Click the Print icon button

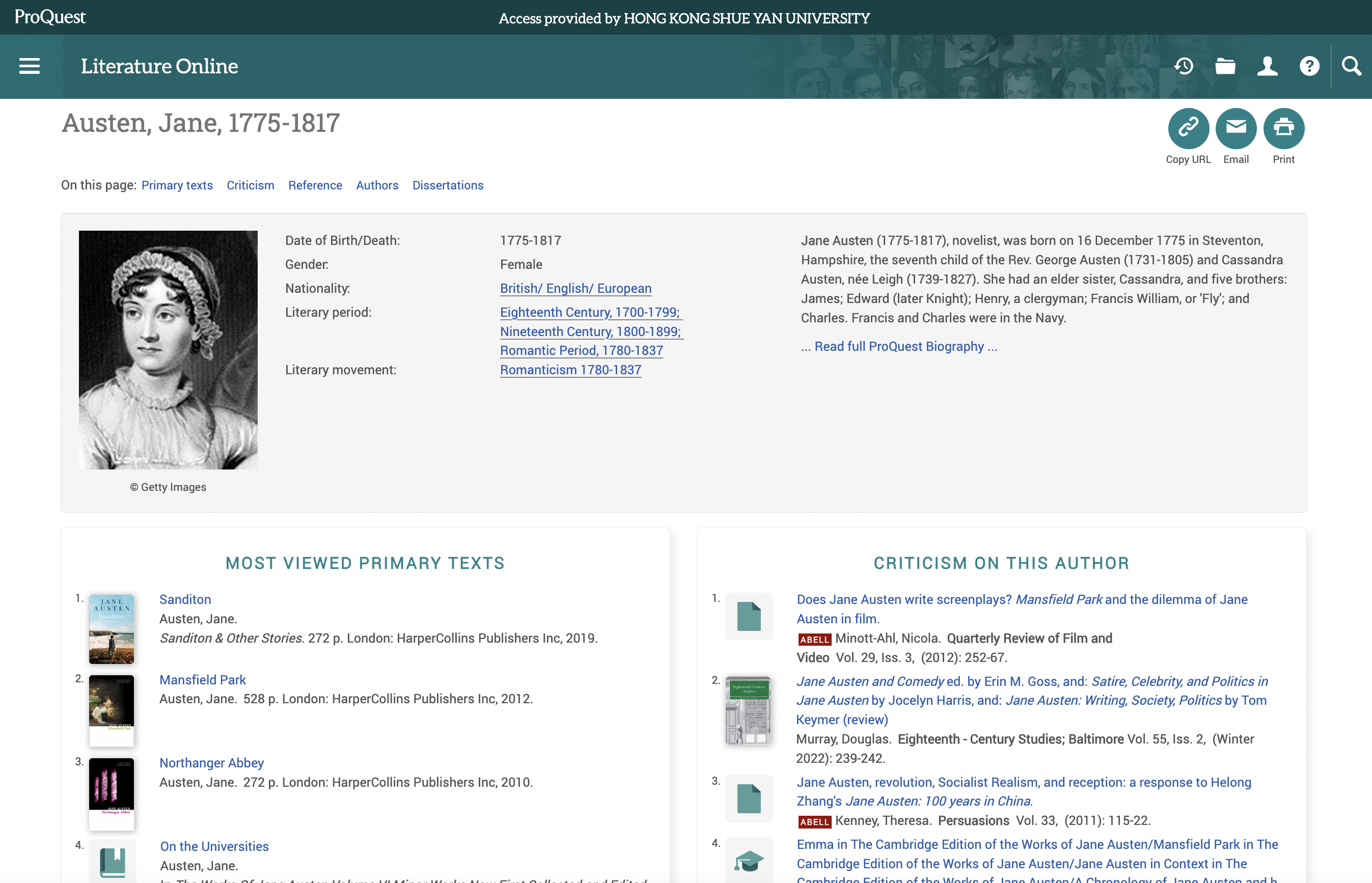tap(1283, 128)
